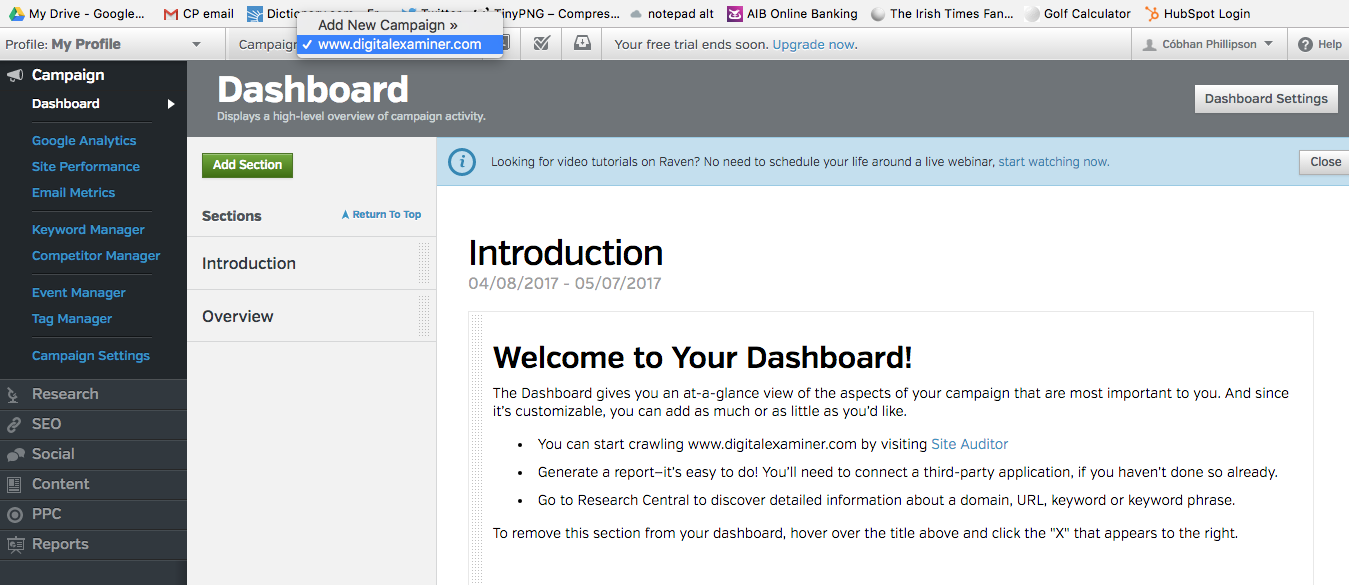Choose Add New Campaign in dropdown
Screen dimensions: 1349x585
point(400,25)
